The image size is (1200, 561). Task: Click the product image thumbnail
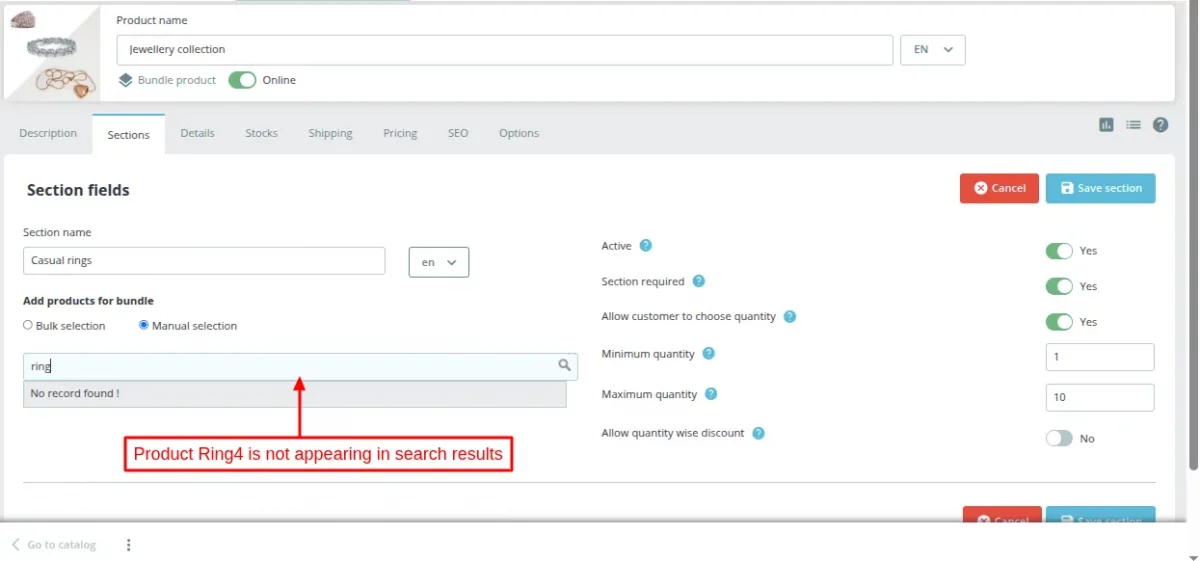coord(53,53)
